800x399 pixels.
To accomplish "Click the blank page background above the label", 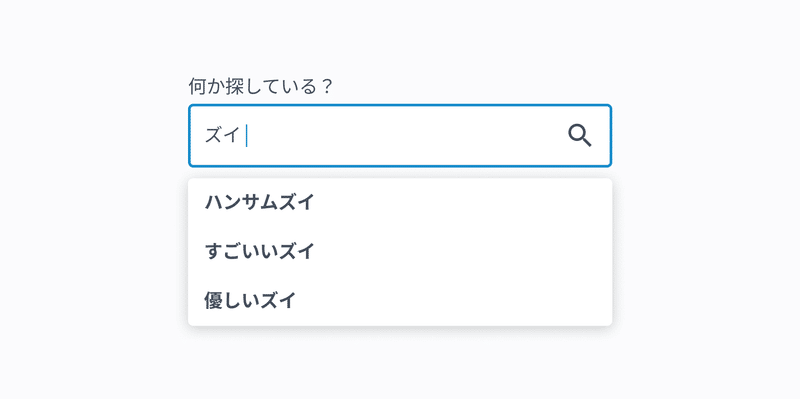I will coord(400,36).
